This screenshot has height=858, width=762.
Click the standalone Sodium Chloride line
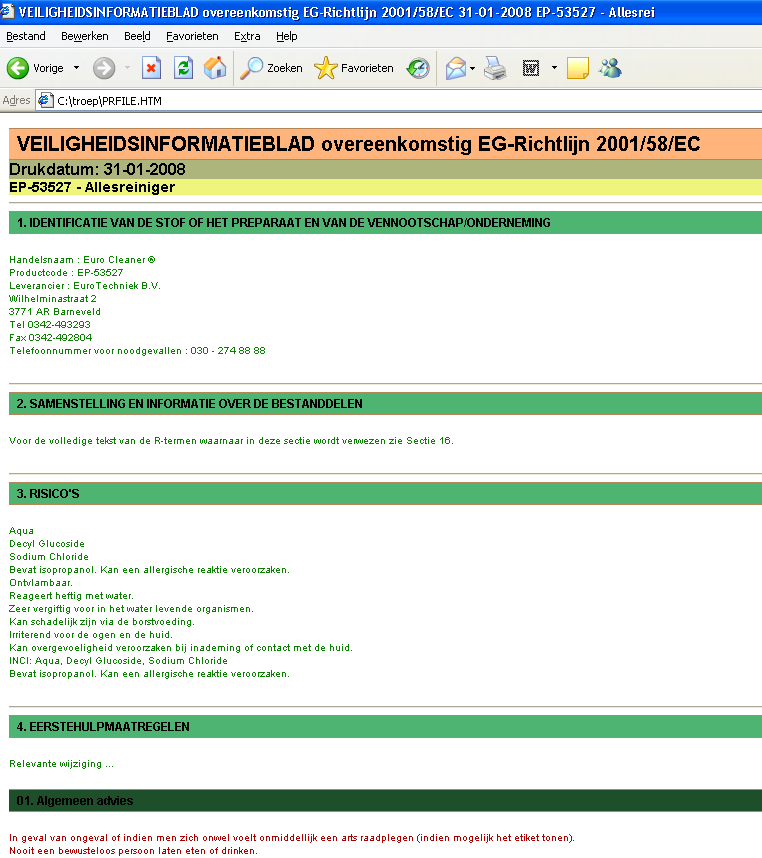pos(49,557)
